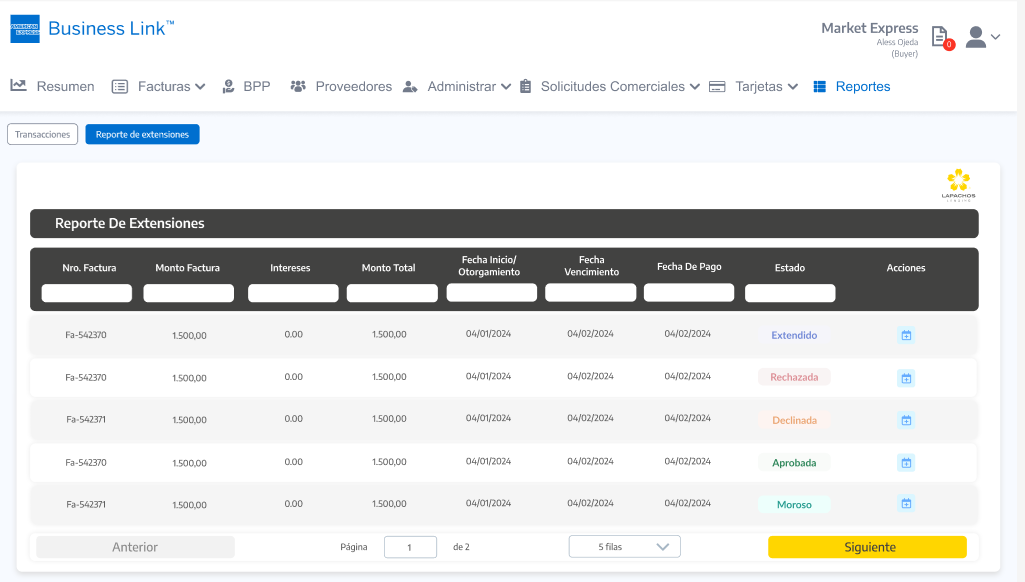
Task: Go to the Proveedores section
Action: (x=341, y=87)
